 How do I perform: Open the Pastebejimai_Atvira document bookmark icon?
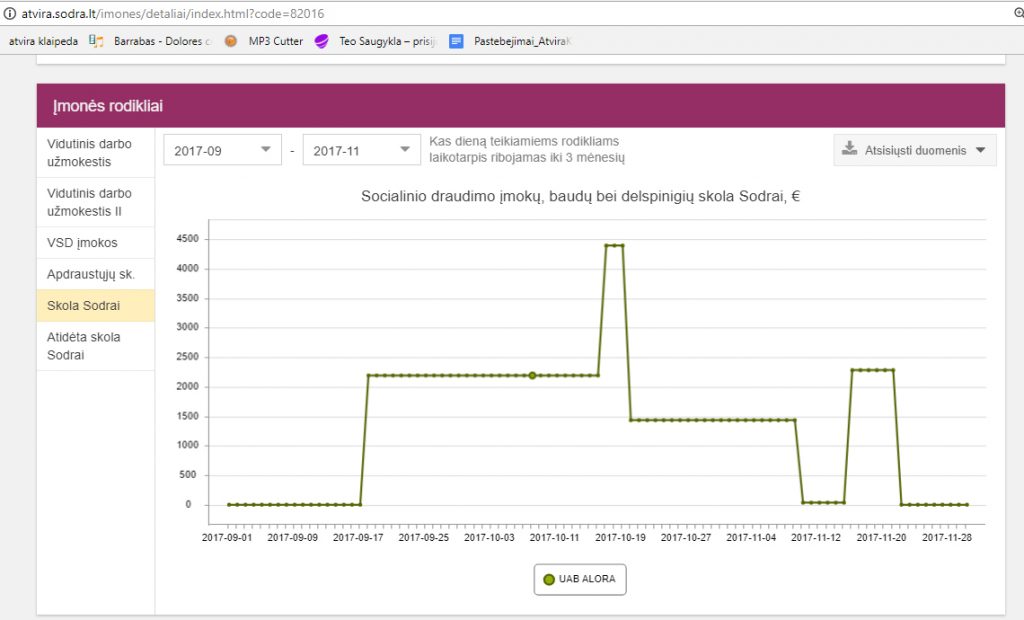[456, 41]
